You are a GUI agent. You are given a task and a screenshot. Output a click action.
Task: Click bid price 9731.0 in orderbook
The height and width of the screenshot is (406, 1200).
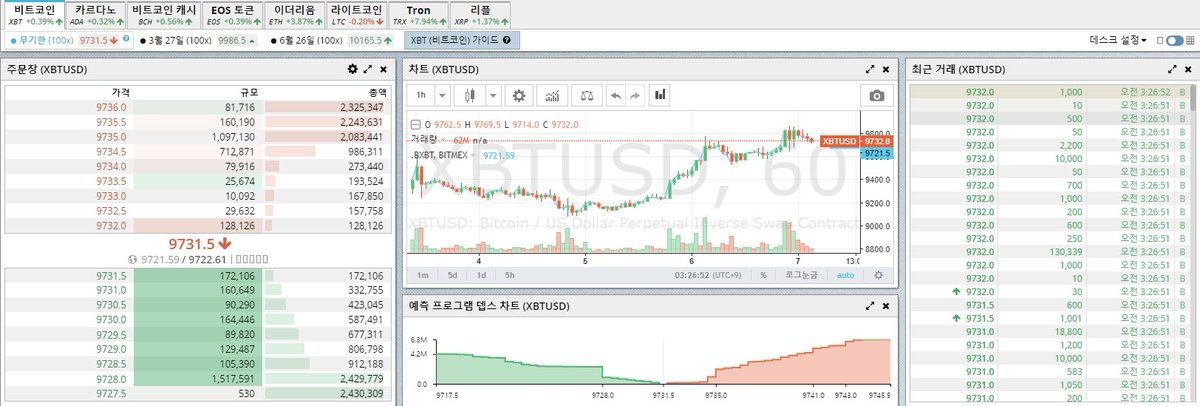pyautogui.click(x=111, y=290)
